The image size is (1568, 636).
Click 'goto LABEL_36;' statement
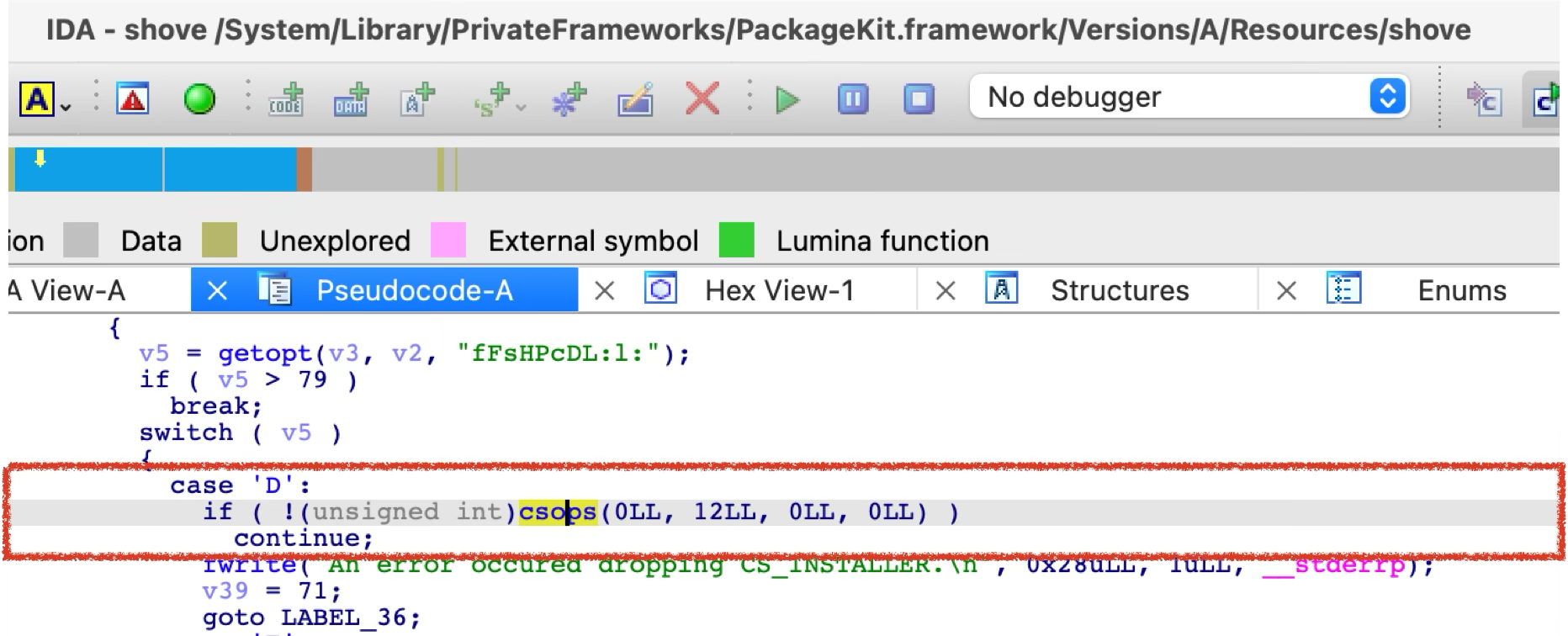(310, 618)
